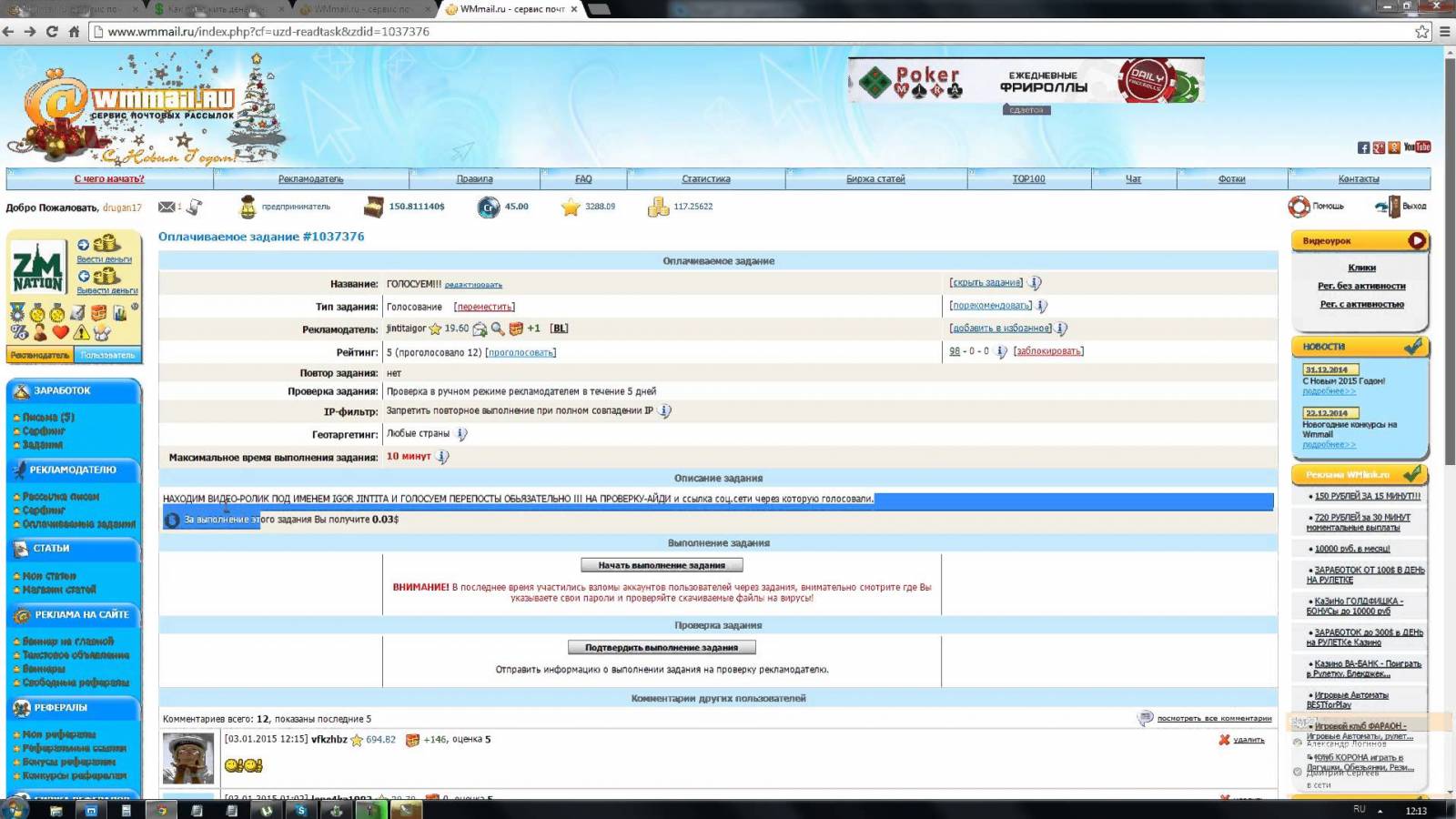Viewport: 1456px width, 819px height.
Task: Click the Подтвердить выполнение задания button
Action: point(662,648)
